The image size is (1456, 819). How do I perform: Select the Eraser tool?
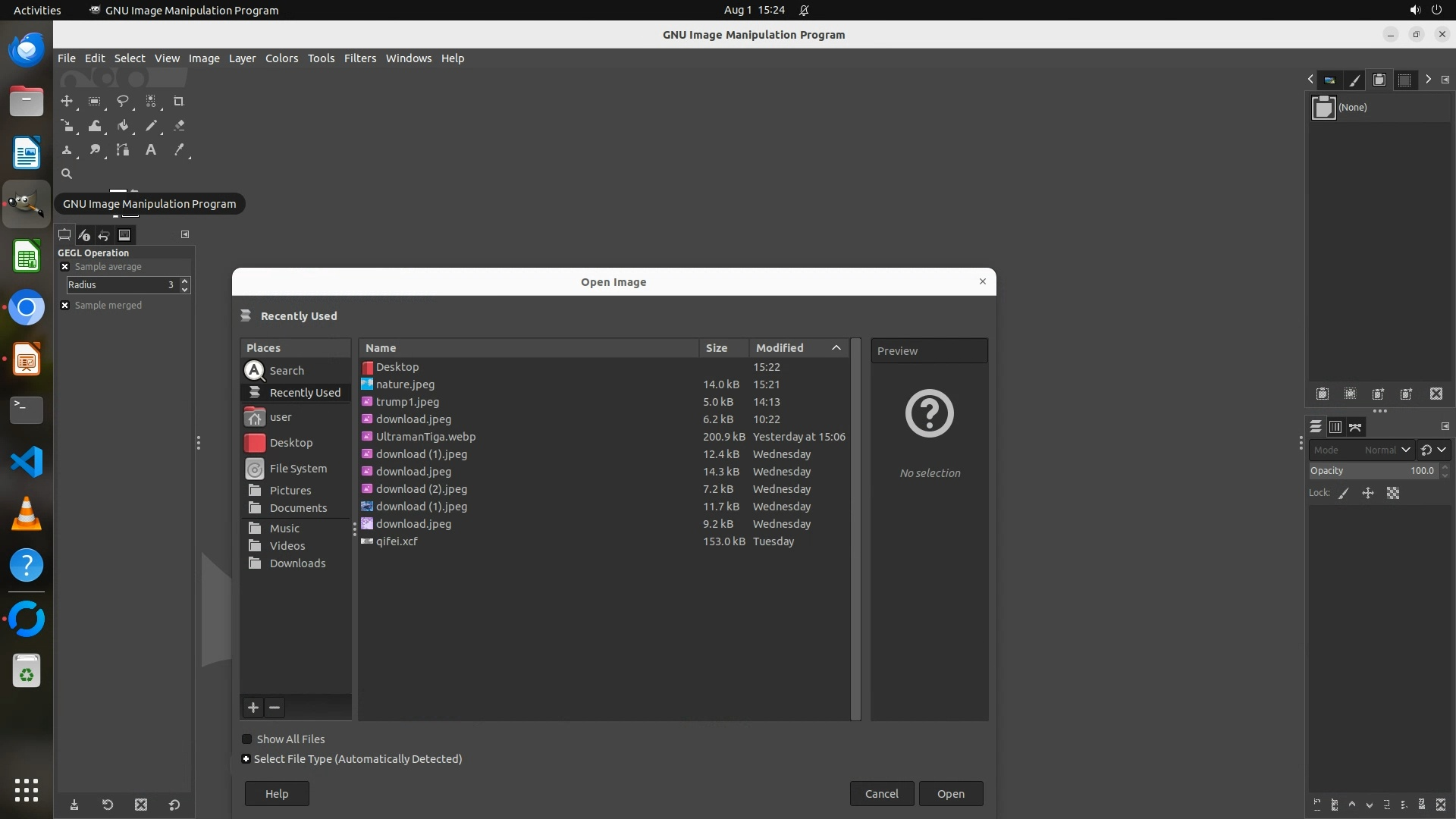click(x=179, y=126)
